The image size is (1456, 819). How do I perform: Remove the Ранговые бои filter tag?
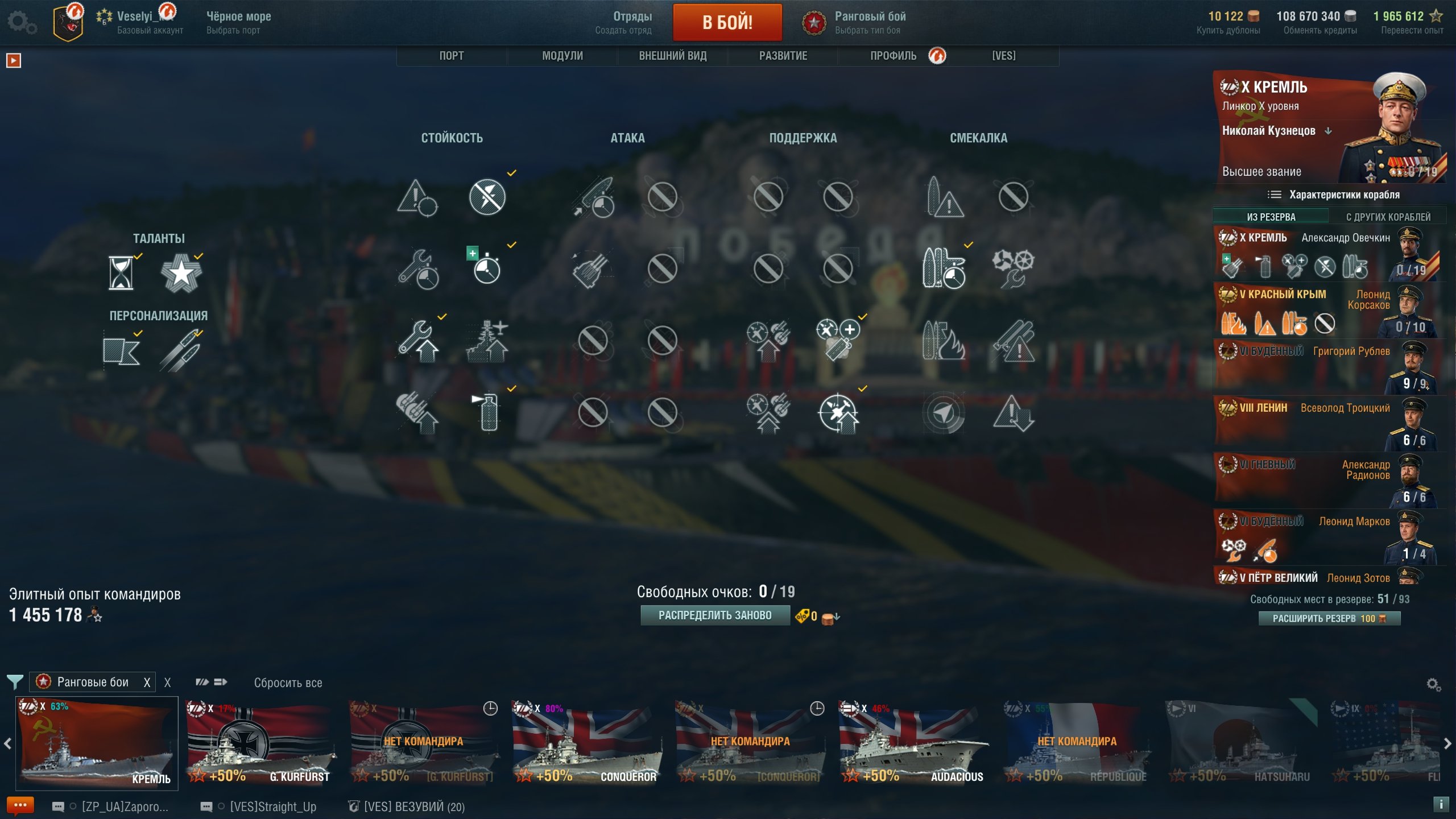(147, 682)
